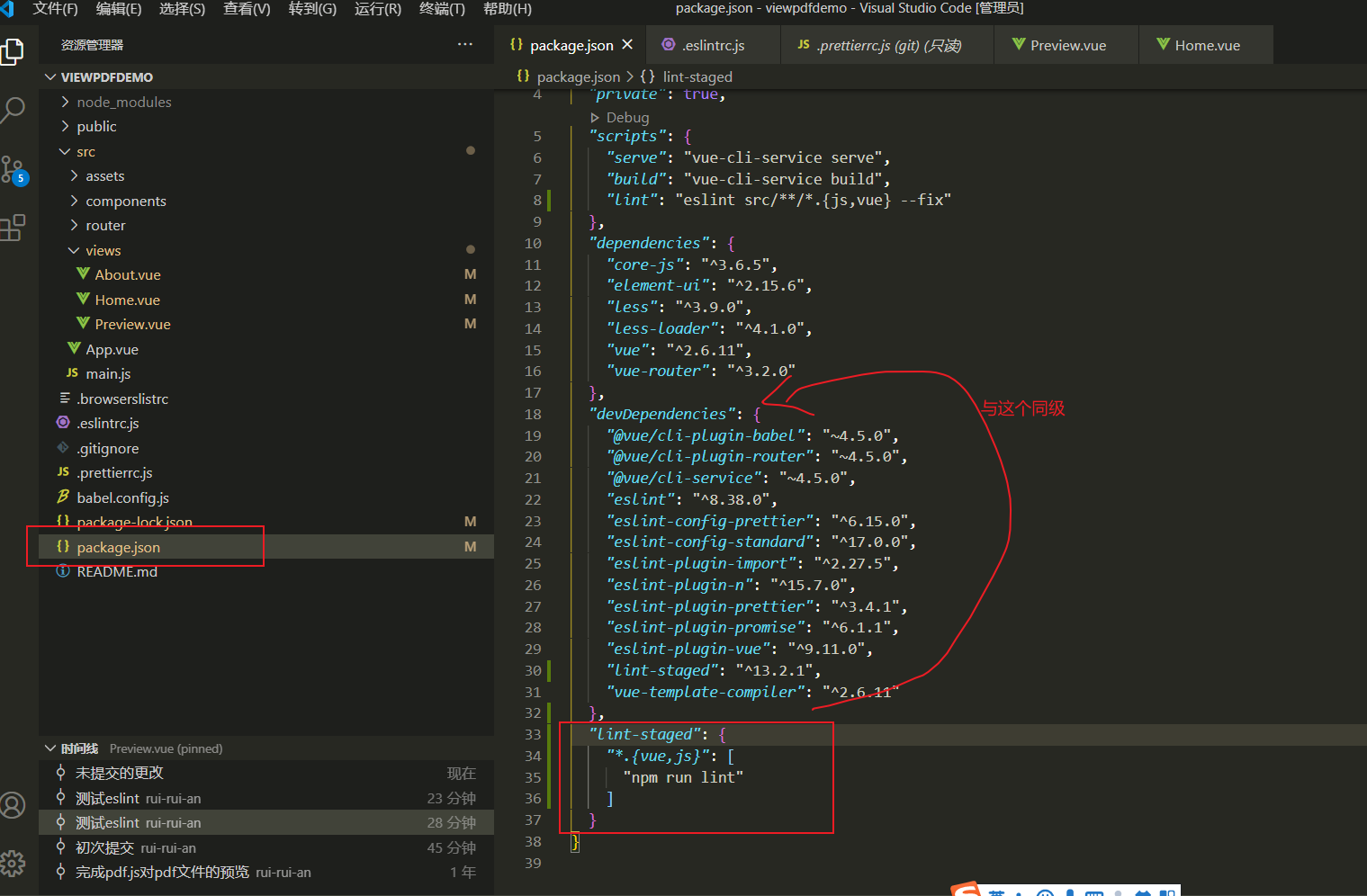Open the Manage gear icon
This screenshot has width=1367, height=896.
click(13, 864)
